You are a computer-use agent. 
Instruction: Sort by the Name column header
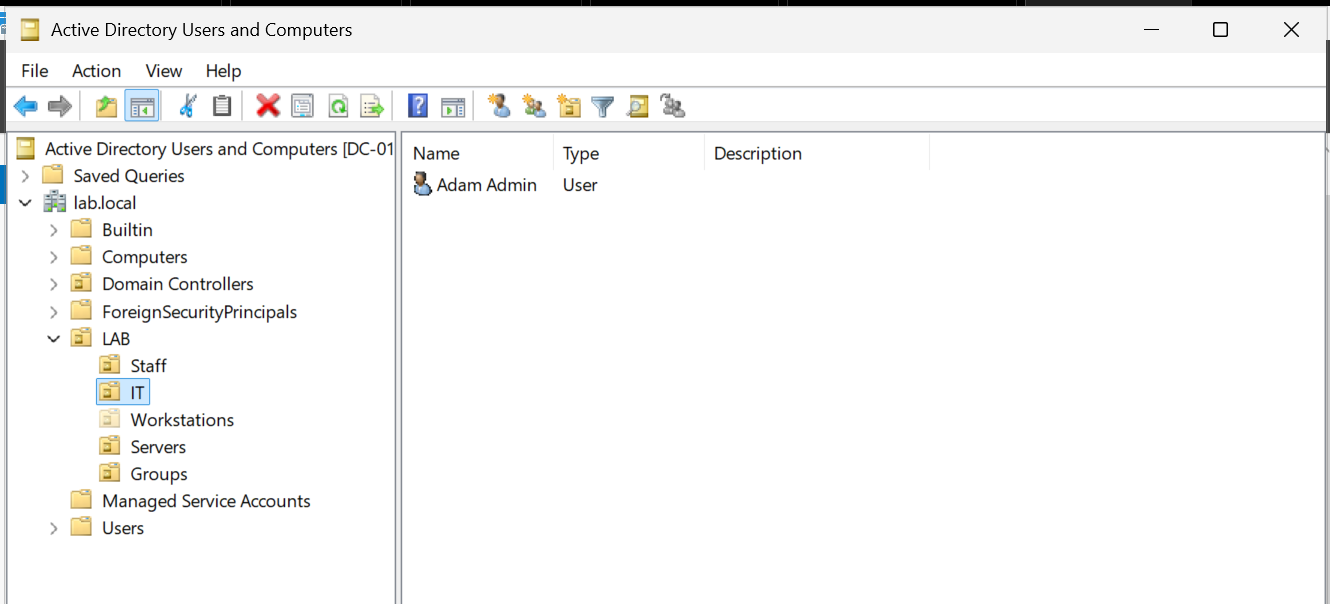pos(480,153)
